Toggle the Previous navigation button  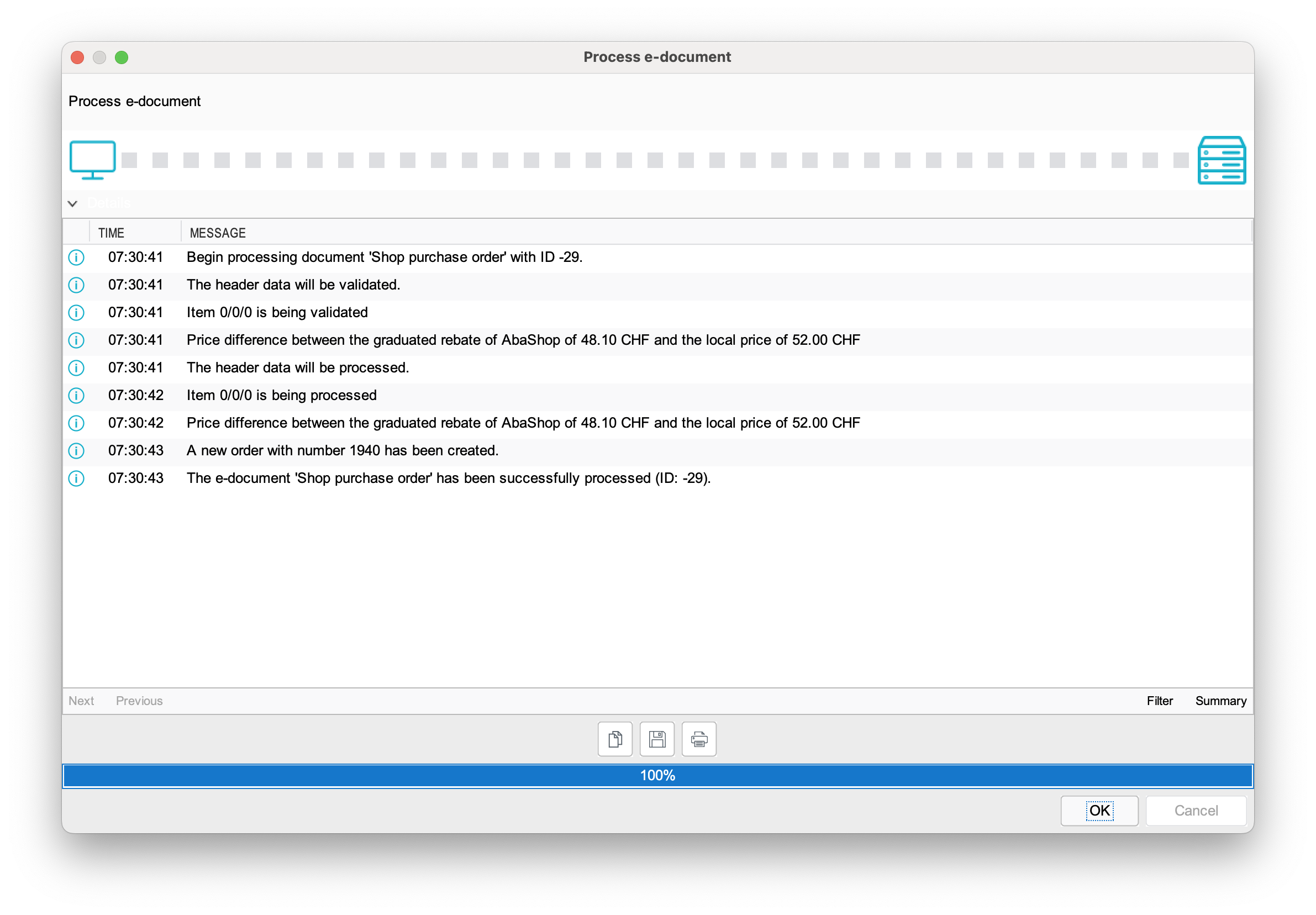140,700
